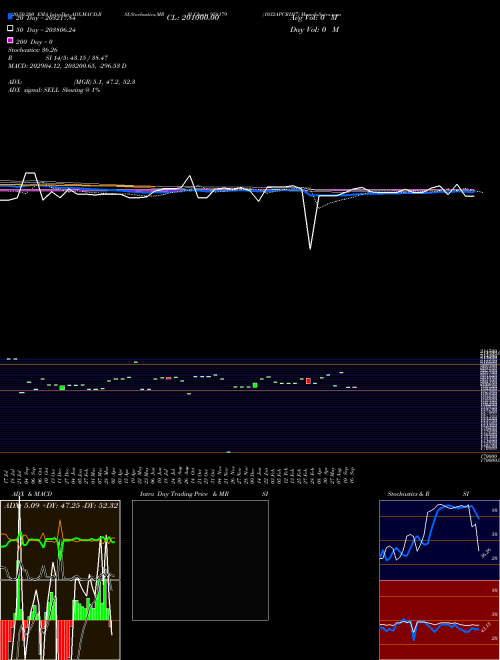Click the large red candle in candlestick strip

[308, 381]
